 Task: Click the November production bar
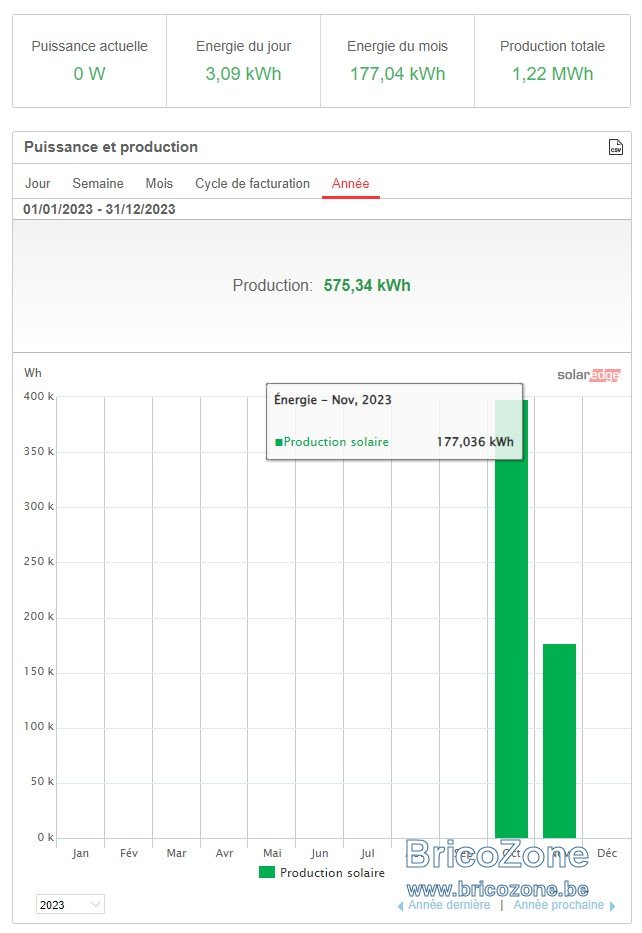[x=559, y=741]
